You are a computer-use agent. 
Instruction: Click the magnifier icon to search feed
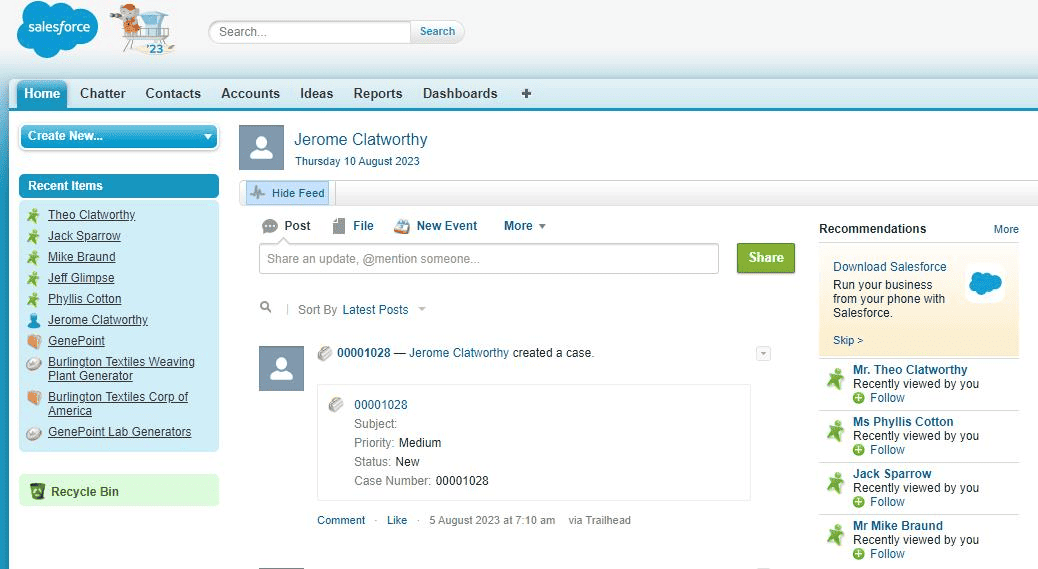coord(265,307)
